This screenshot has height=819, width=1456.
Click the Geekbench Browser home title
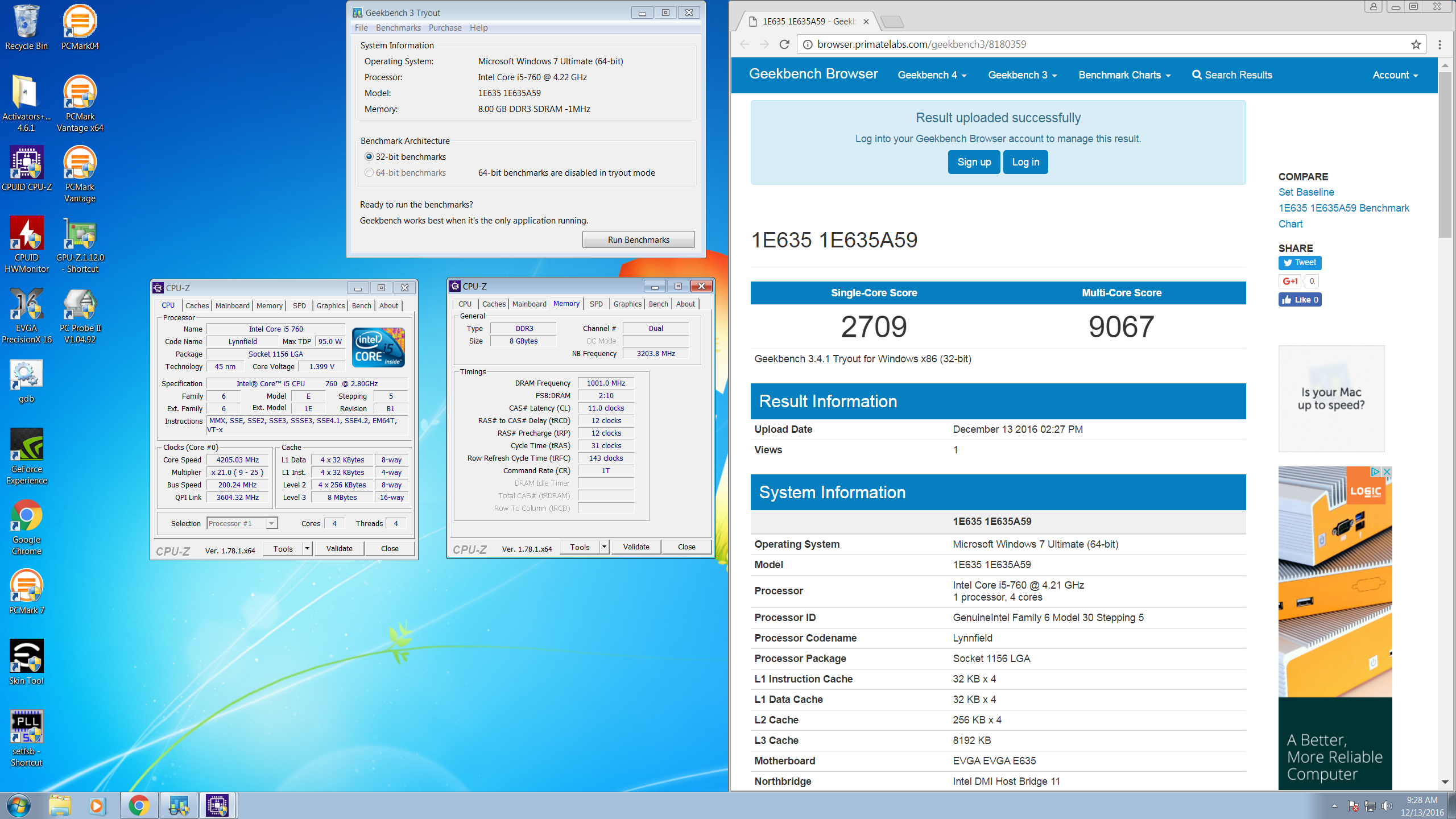(x=813, y=74)
